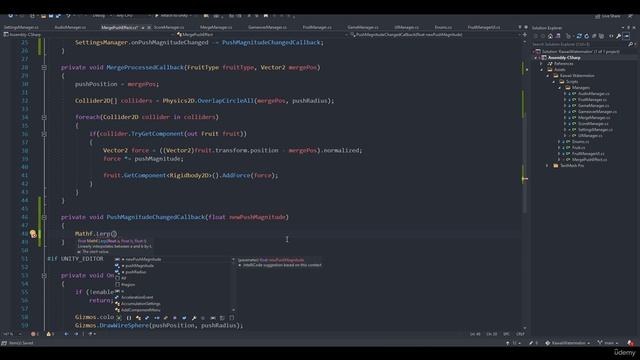Open the Solution Explorer home icon

coord(550,36)
